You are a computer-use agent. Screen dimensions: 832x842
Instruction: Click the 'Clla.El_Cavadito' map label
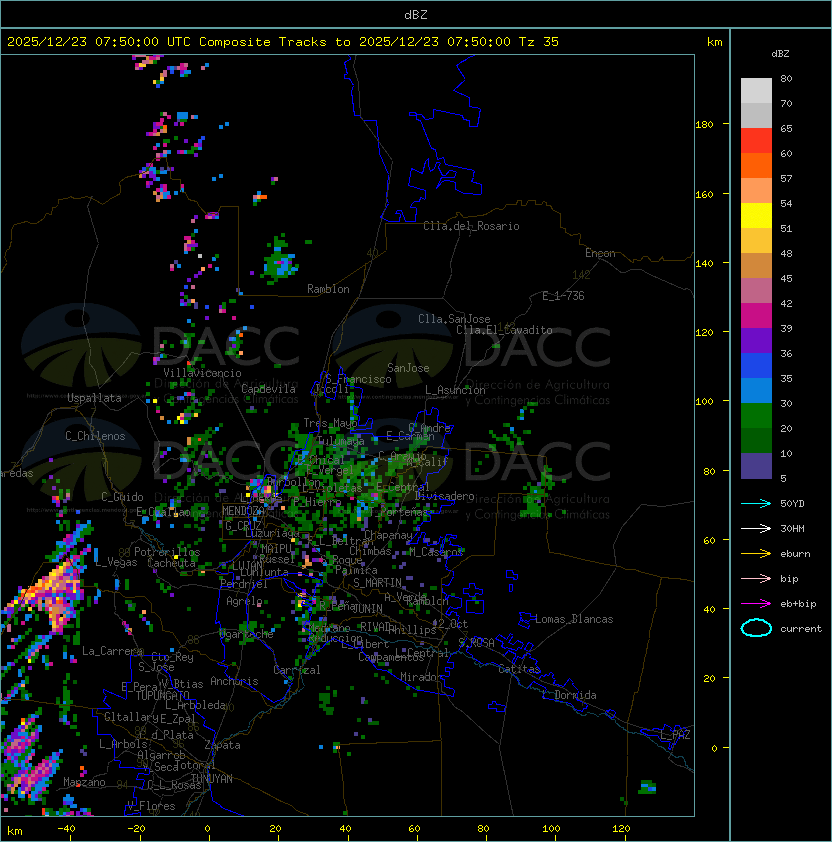[x=504, y=330]
